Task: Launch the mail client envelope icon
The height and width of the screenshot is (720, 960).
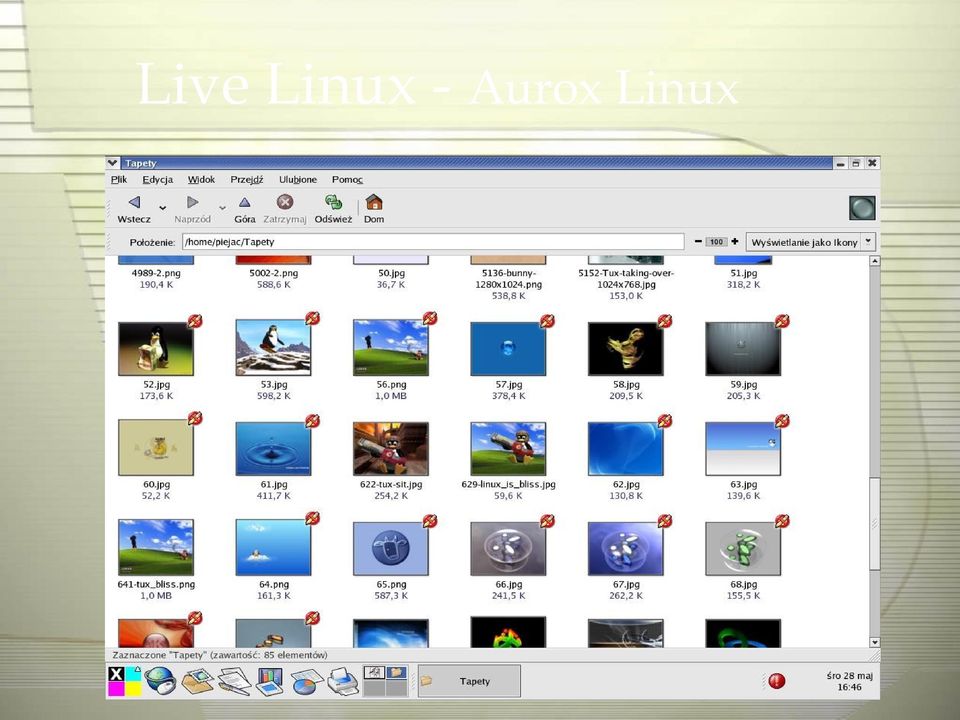Action: [197, 681]
